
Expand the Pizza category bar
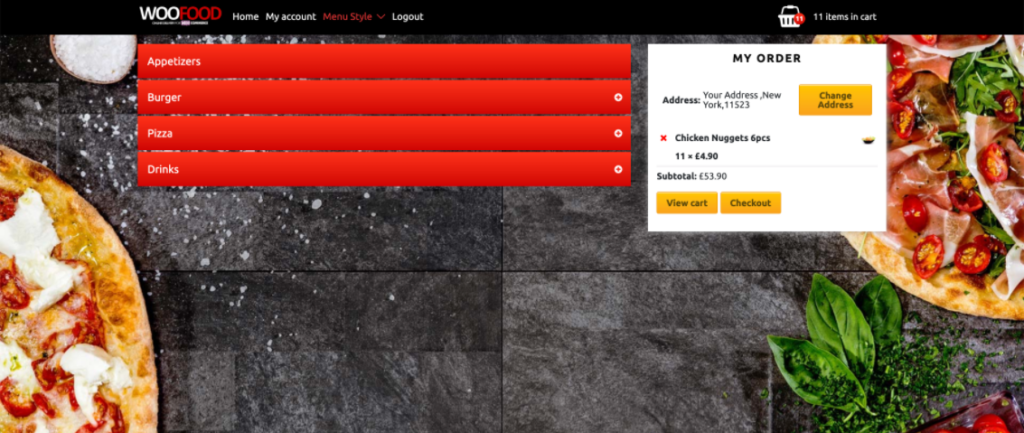tap(384, 133)
